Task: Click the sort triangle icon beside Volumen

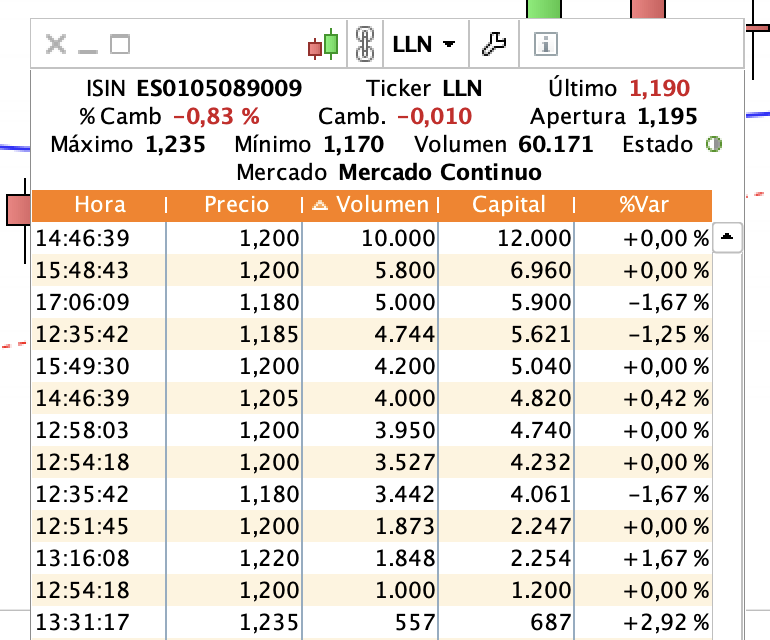Action: point(320,206)
